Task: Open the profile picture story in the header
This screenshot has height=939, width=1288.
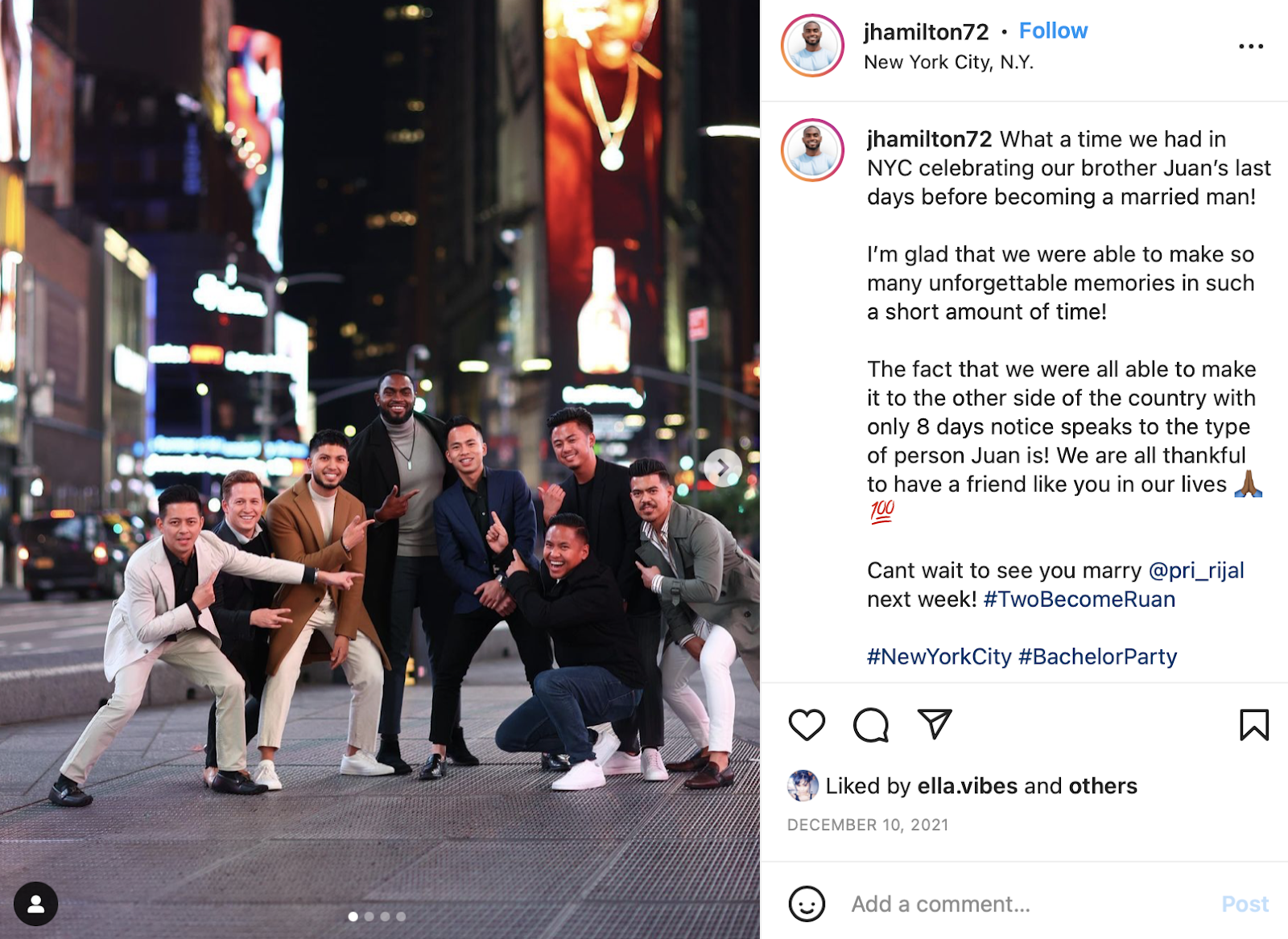Action: pyautogui.click(x=812, y=45)
